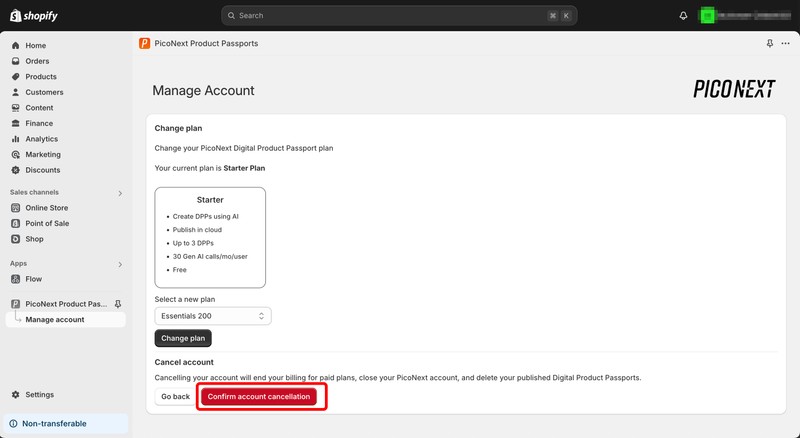The height and width of the screenshot is (438, 800).
Task: Click the green store avatar icon
Action: (x=708, y=16)
